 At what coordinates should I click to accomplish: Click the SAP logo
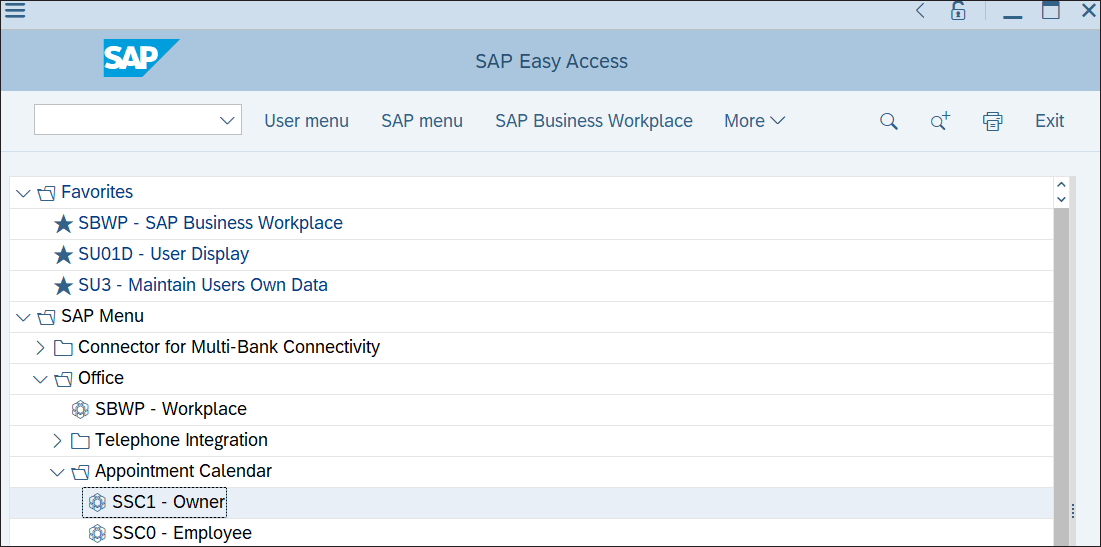pos(141,58)
